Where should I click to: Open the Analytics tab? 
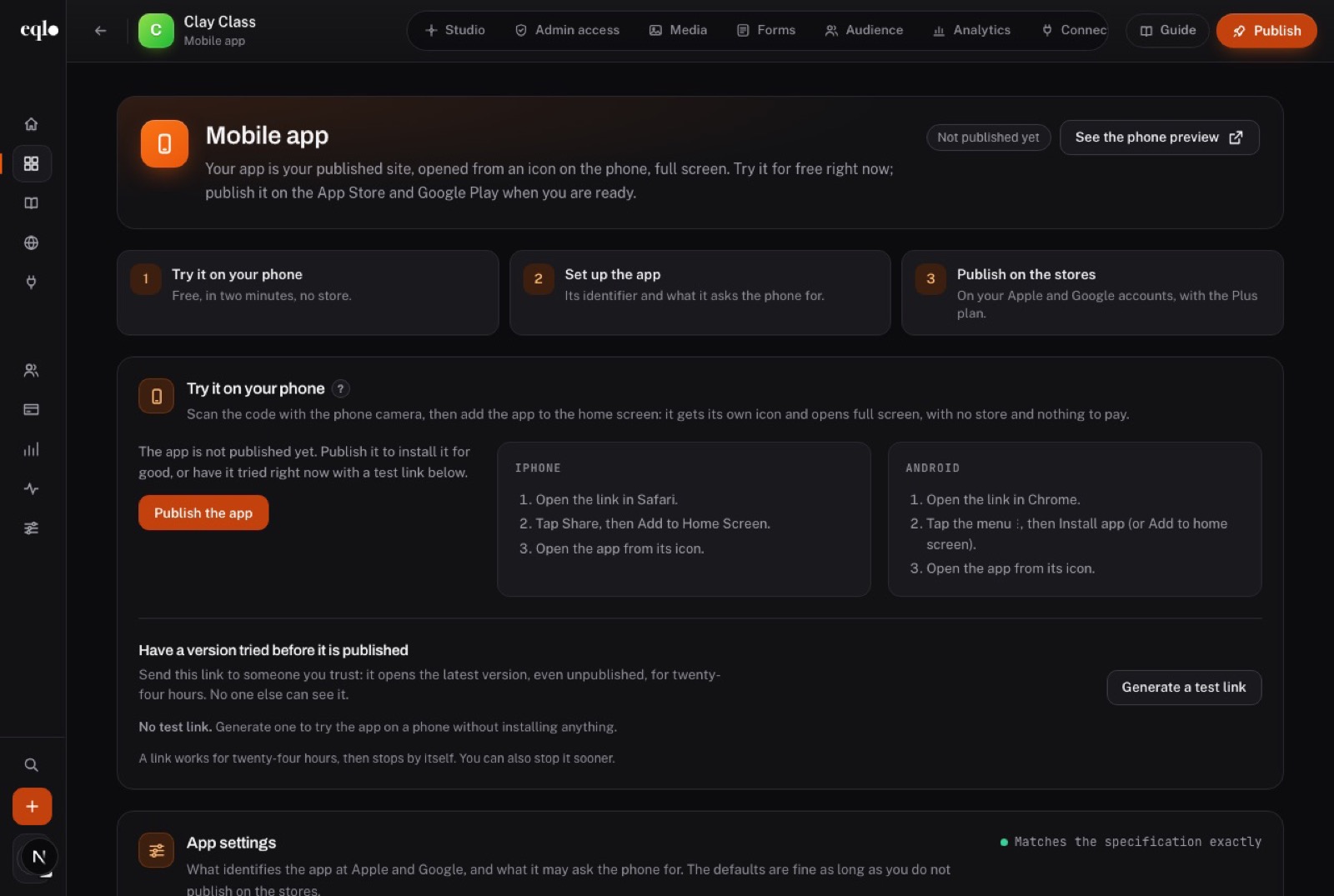971,30
